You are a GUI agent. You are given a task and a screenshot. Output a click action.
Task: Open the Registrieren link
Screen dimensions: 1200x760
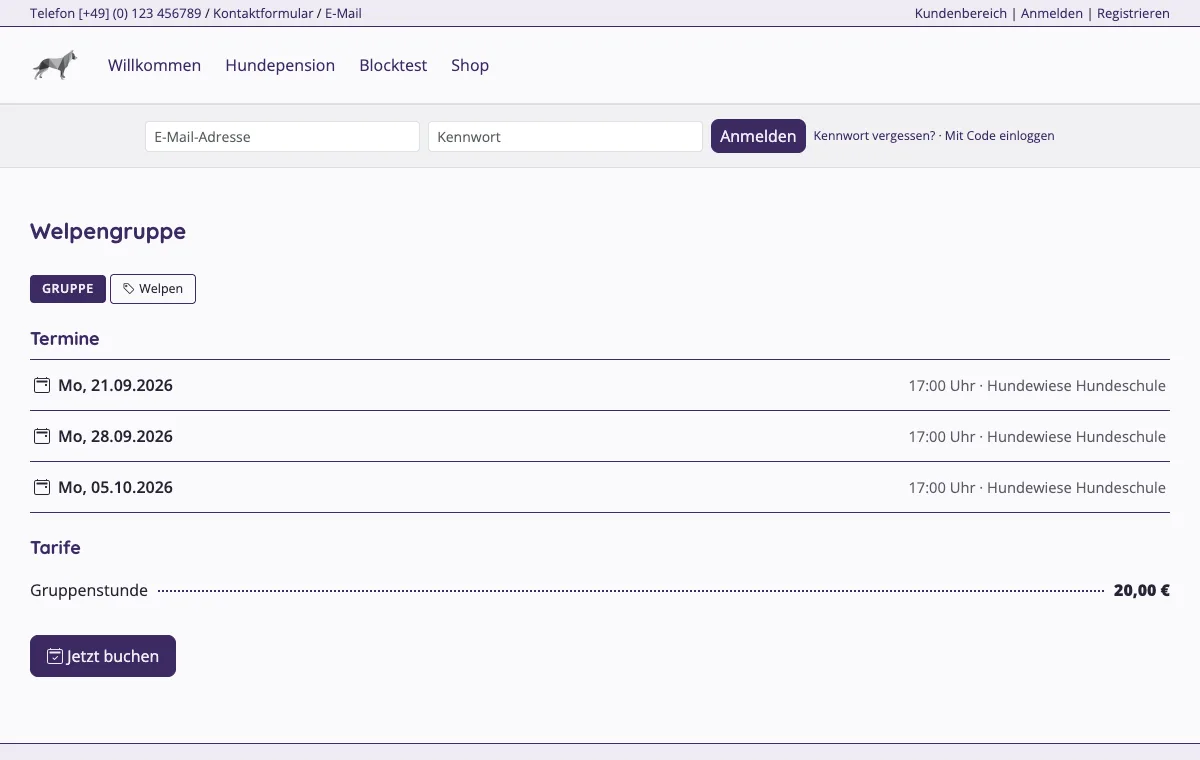click(1133, 14)
